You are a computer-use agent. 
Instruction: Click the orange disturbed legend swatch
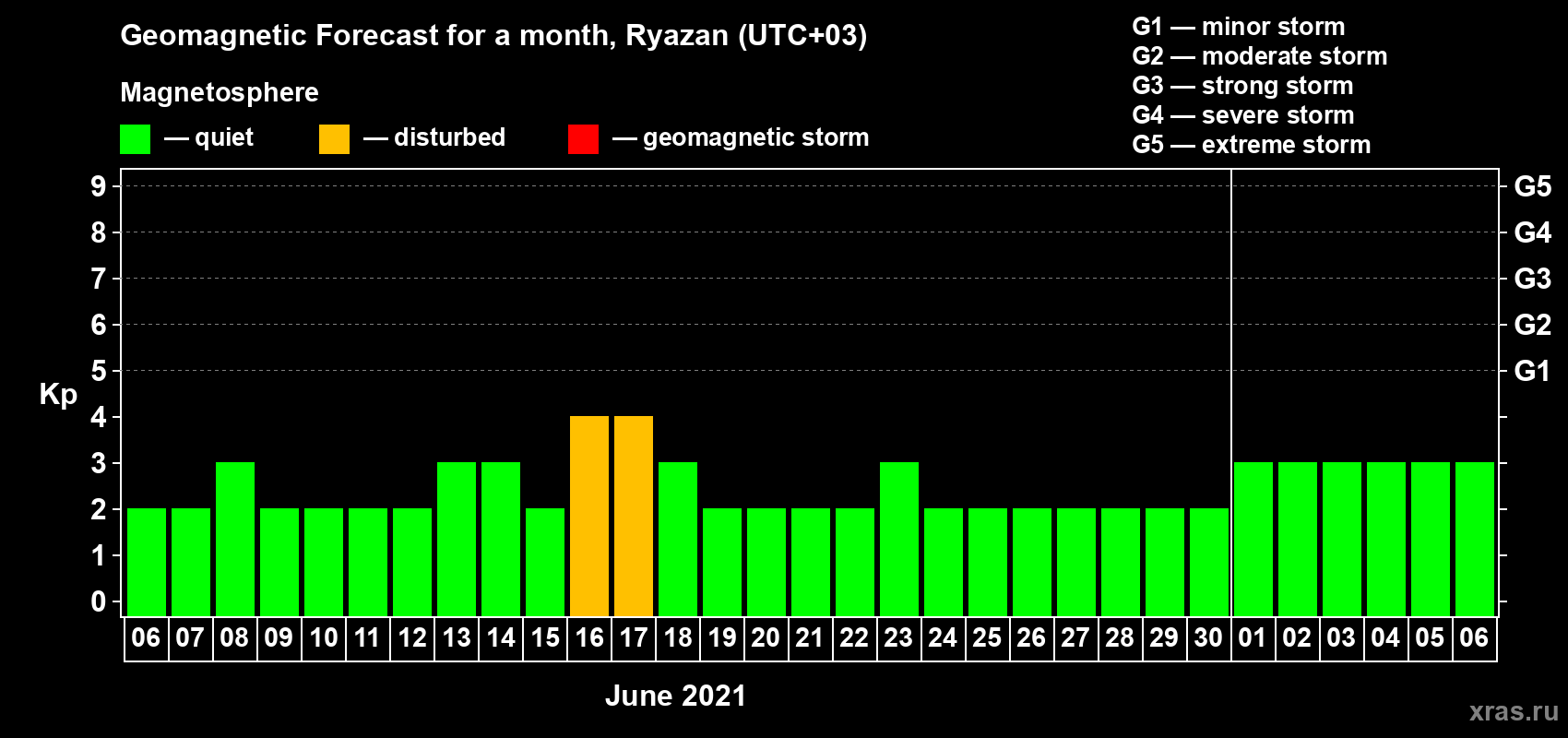(334, 139)
